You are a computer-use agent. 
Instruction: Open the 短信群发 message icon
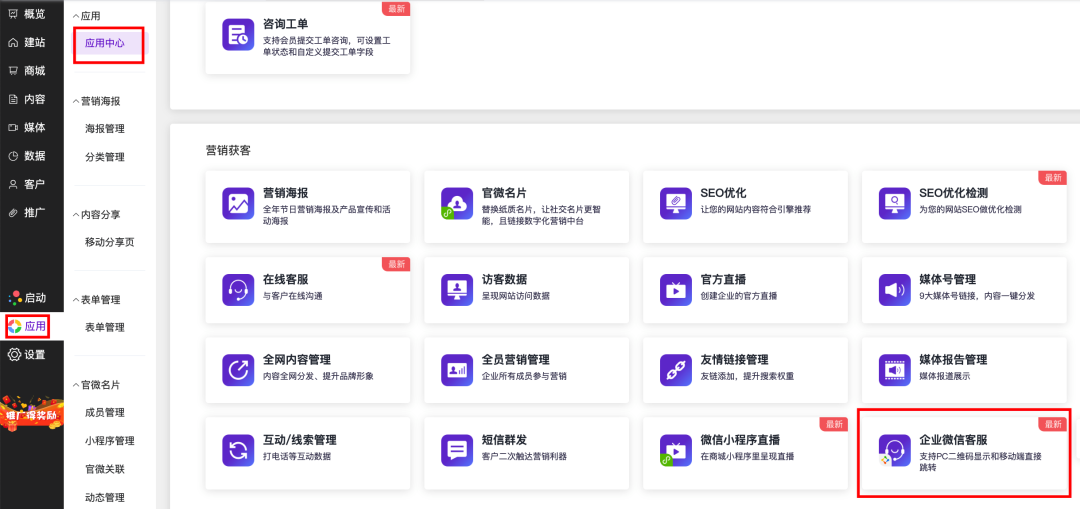[x=457, y=450]
